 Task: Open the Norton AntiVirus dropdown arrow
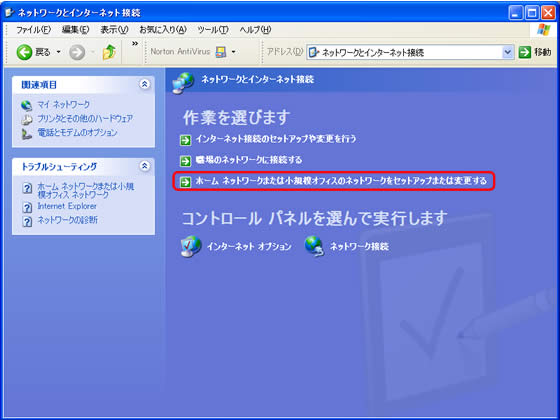pos(233,52)
